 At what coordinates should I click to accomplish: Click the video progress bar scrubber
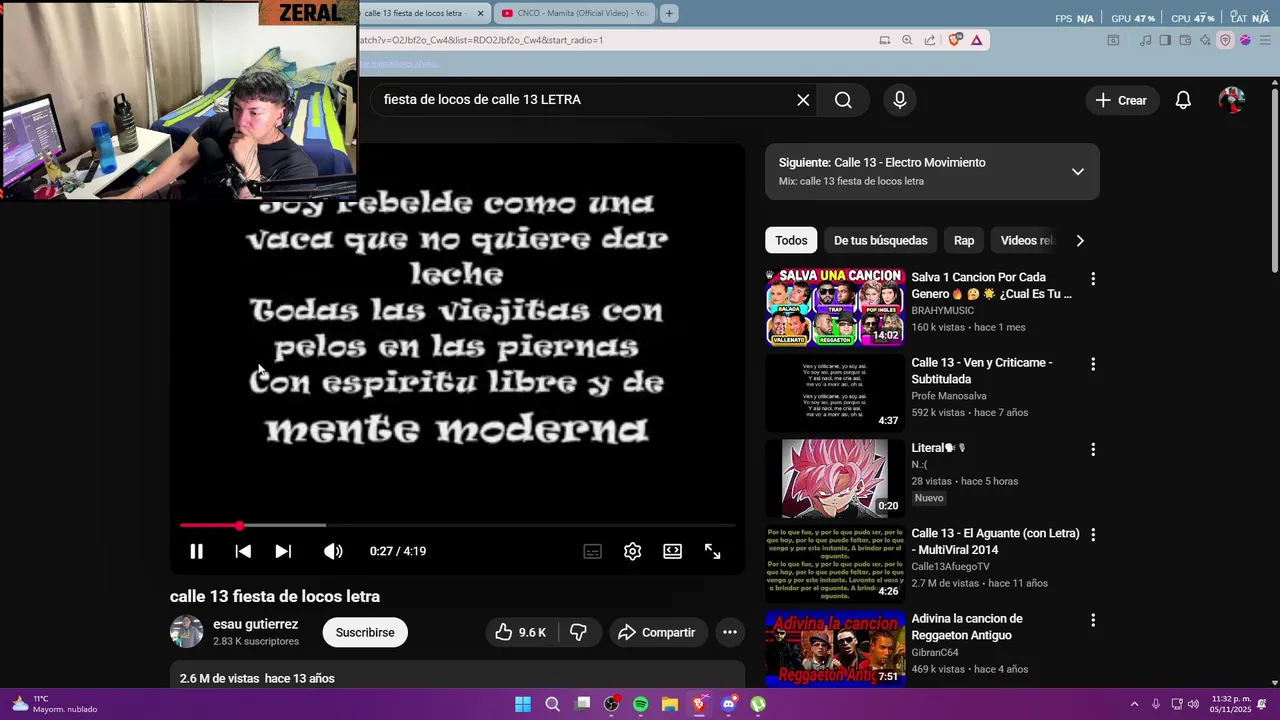tap(240, 525)
